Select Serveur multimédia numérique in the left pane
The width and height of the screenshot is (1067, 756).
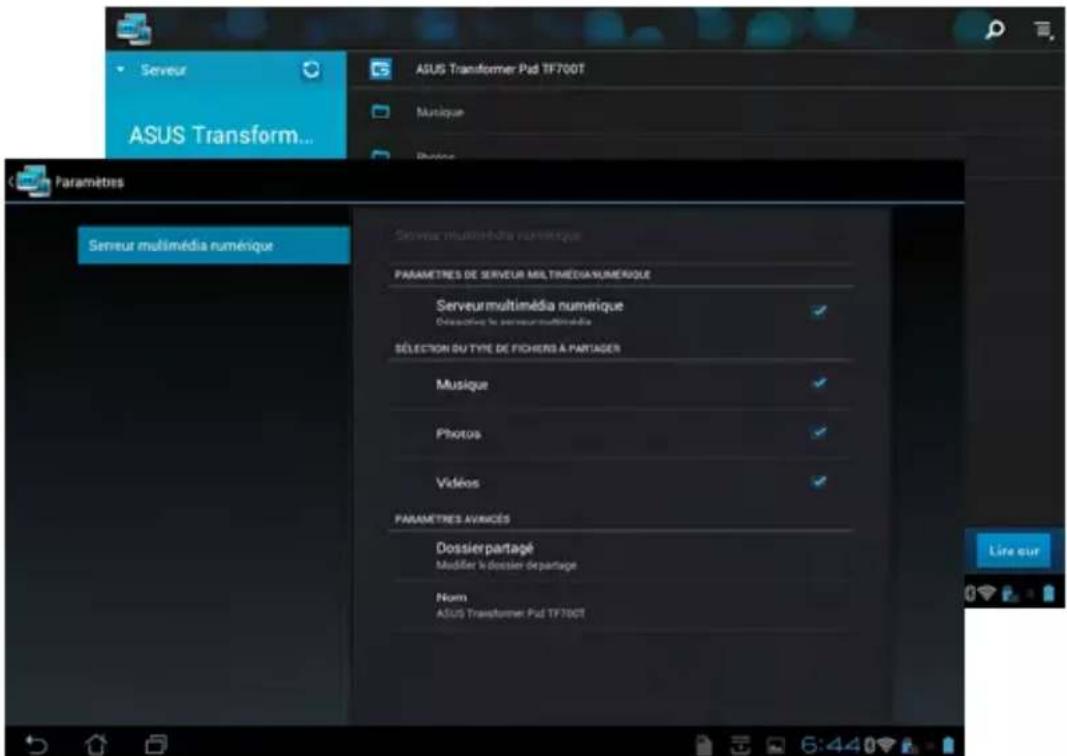point(214,246)
